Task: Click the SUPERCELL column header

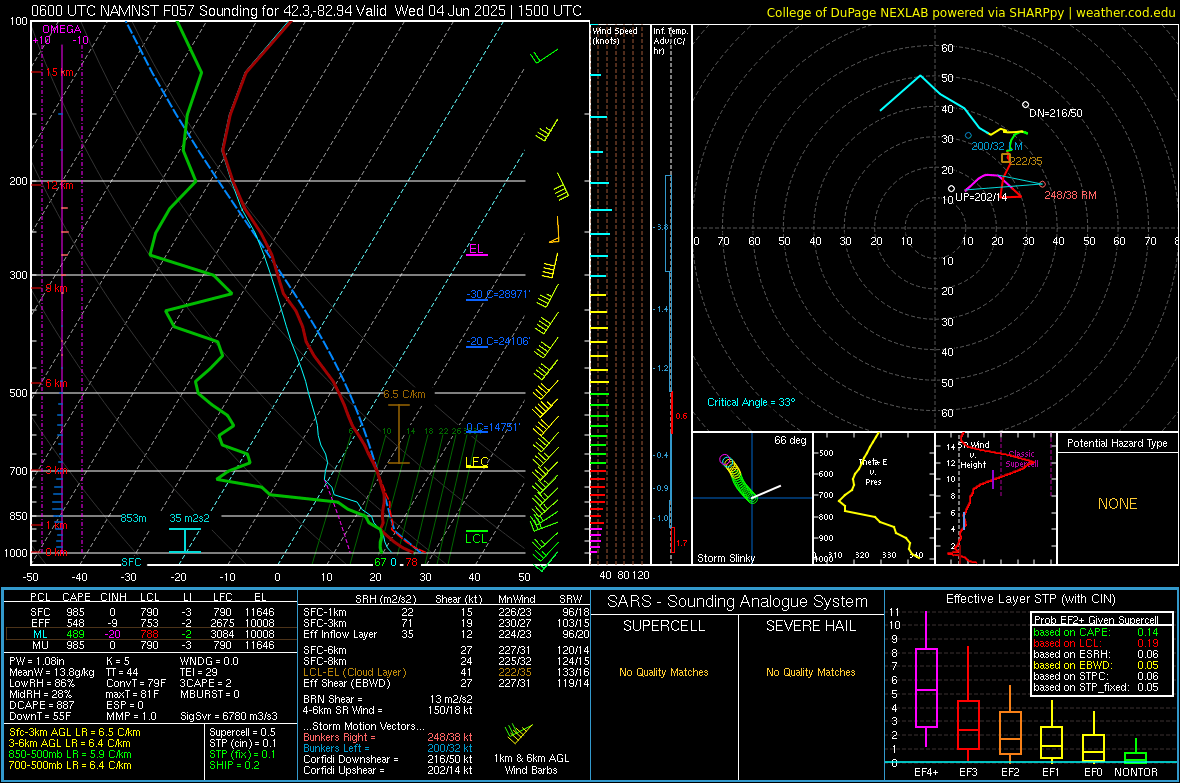Action: pyautogui.click(x=664, y=626)
